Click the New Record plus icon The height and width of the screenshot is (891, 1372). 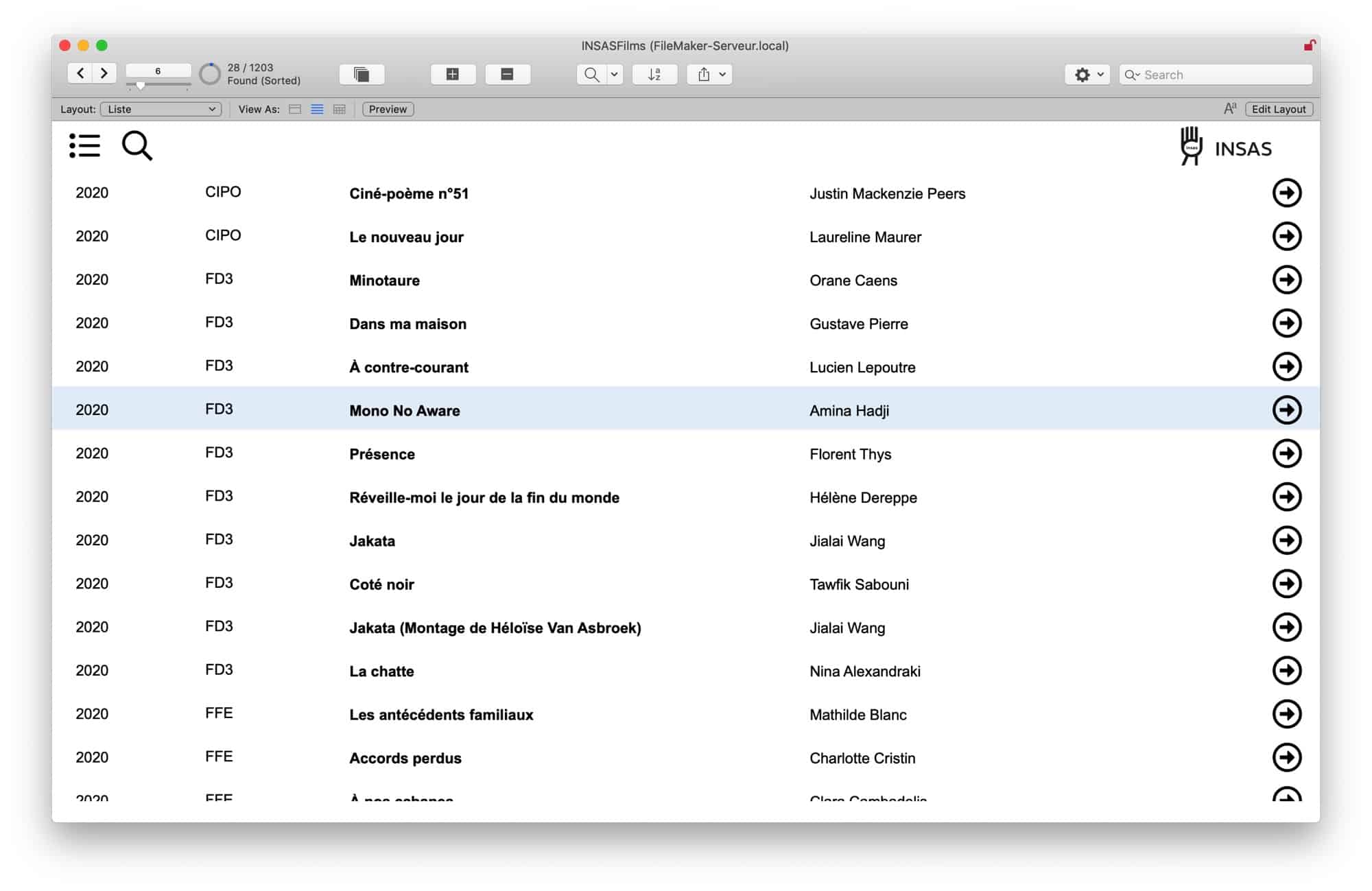(x=453, y=74)
